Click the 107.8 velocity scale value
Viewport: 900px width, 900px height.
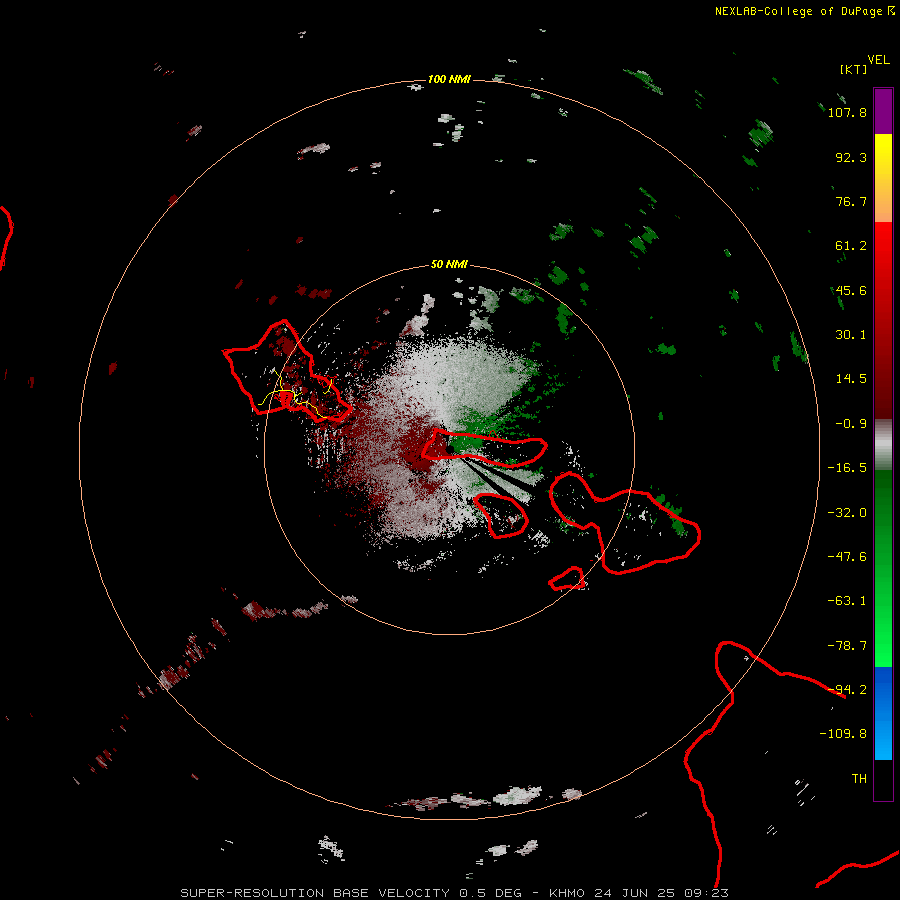pyautogui.click(x=847, y=112)
